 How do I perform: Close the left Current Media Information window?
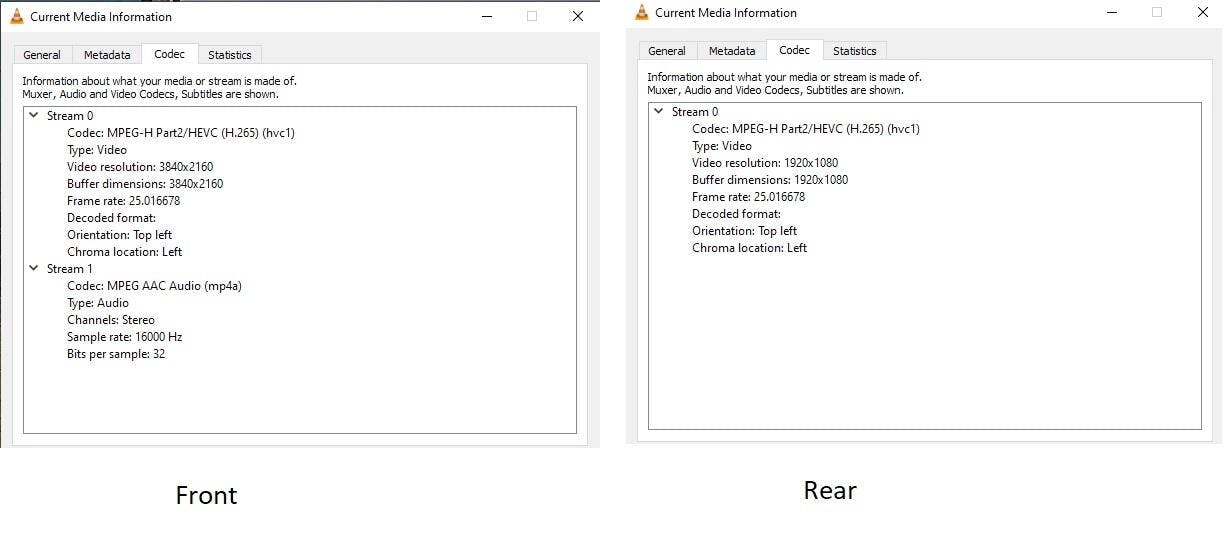click(577, 17)
